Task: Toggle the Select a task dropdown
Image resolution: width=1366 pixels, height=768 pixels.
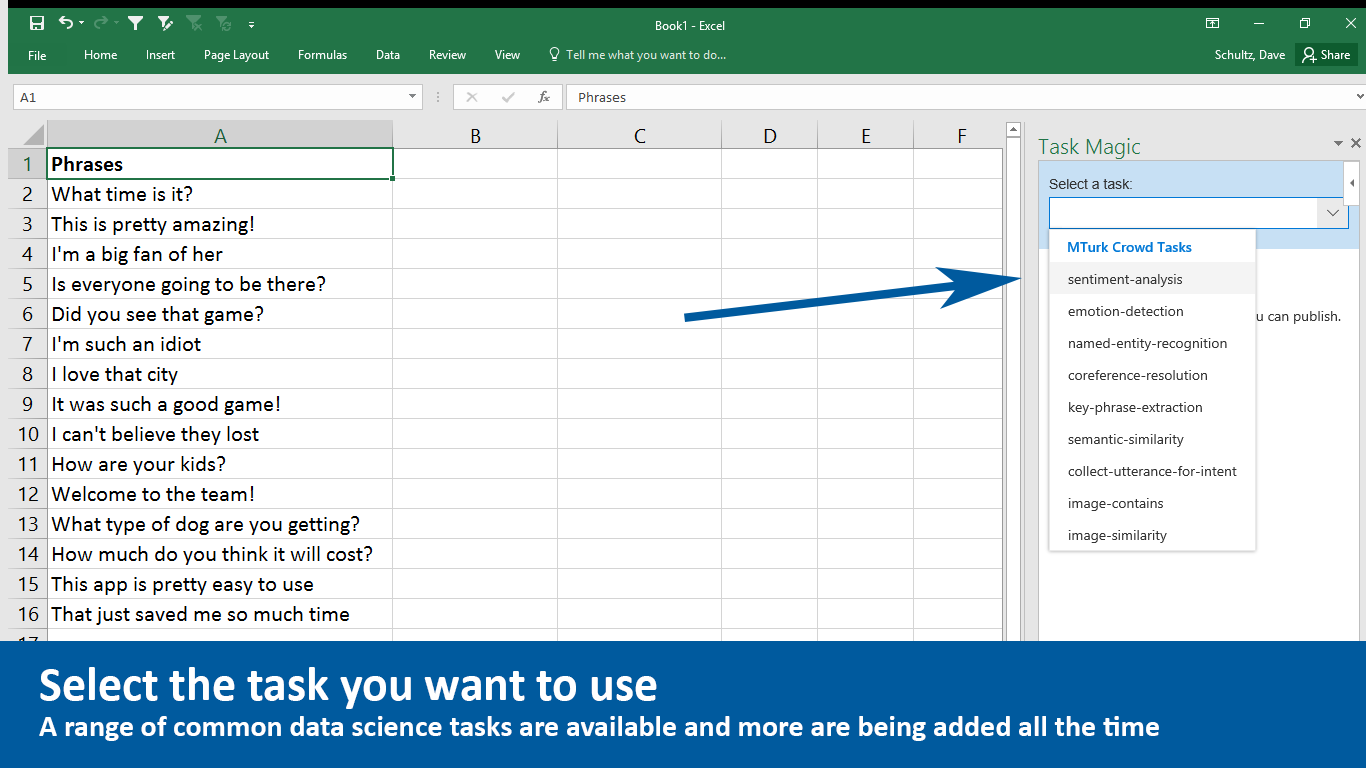Action: [1333, 213]
